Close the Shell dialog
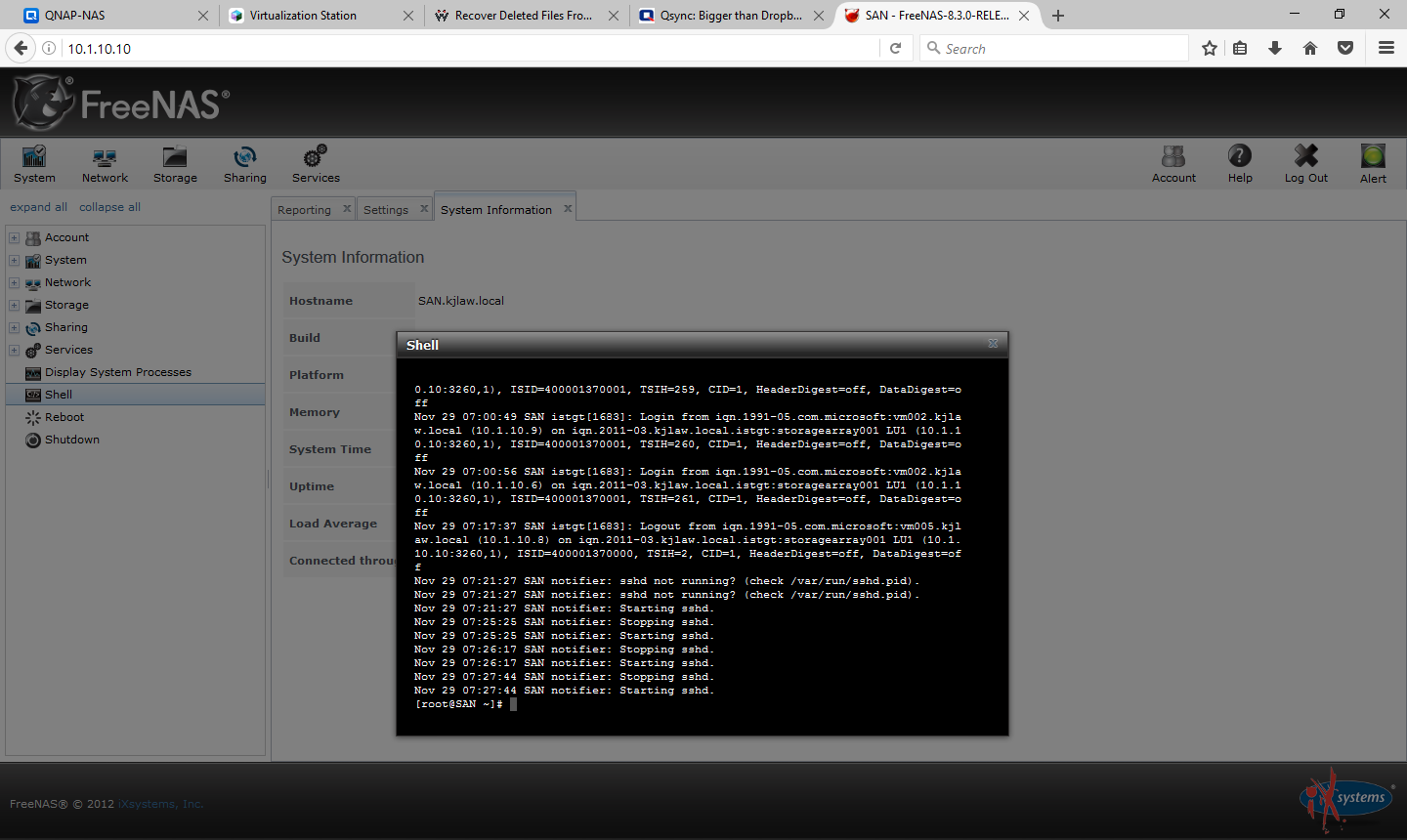 coord(993,344)
